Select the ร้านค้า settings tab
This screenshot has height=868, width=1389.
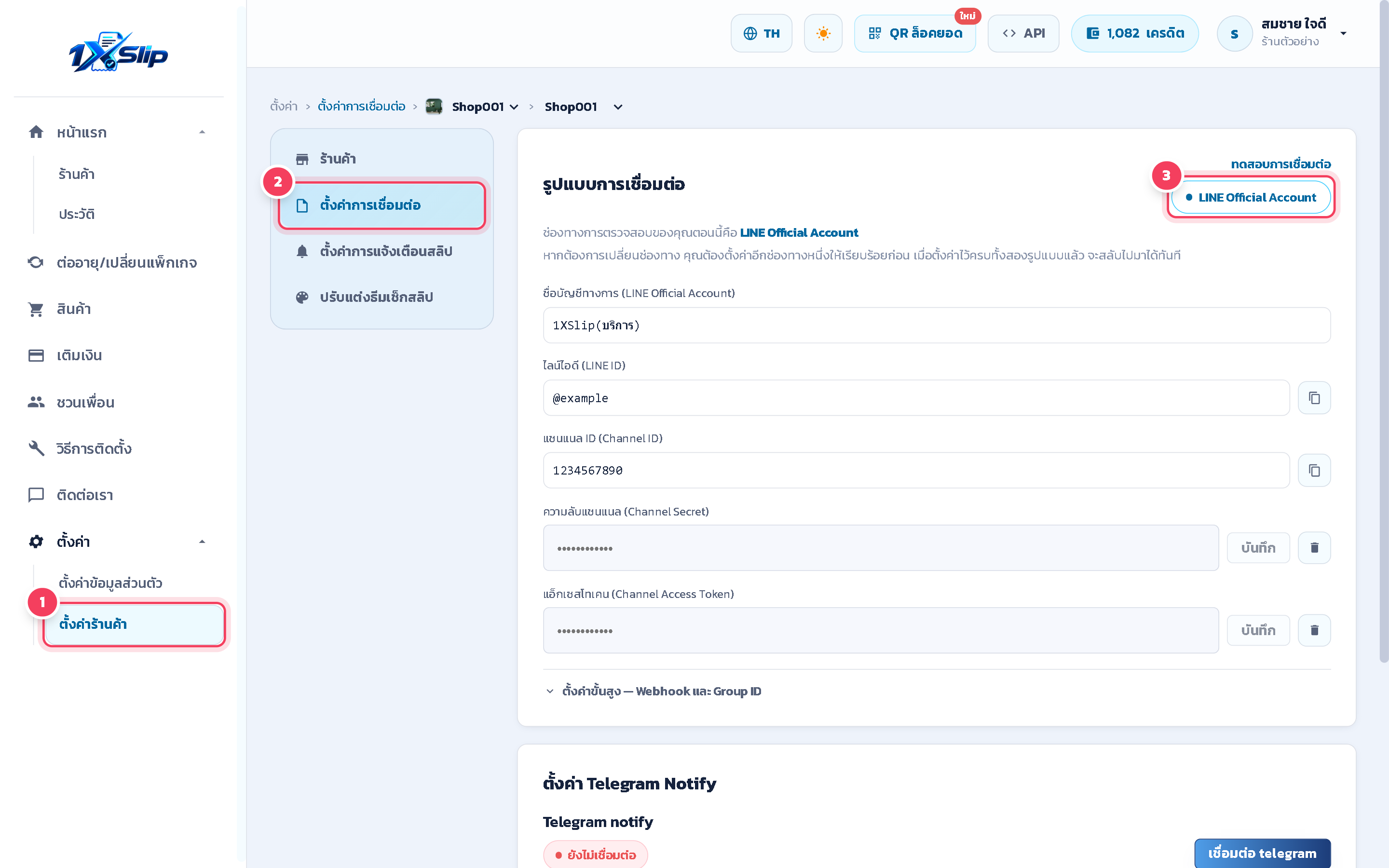(x=382, y=159)
